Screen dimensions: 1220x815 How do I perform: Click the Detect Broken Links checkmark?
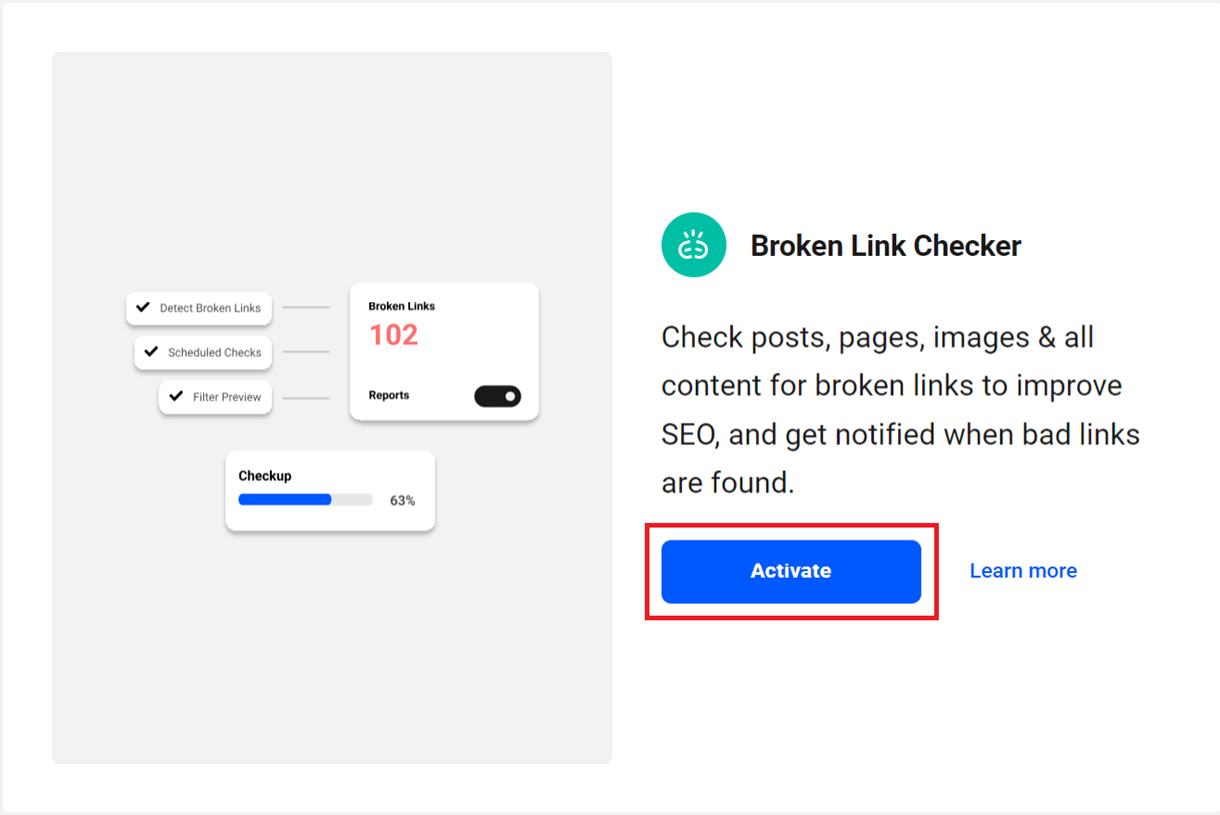(143, 308)
